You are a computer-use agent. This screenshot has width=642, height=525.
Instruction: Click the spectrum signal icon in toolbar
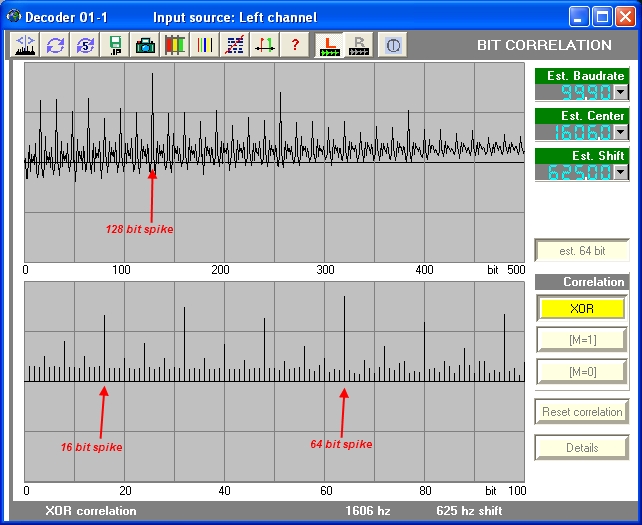(x=25, y=45)
